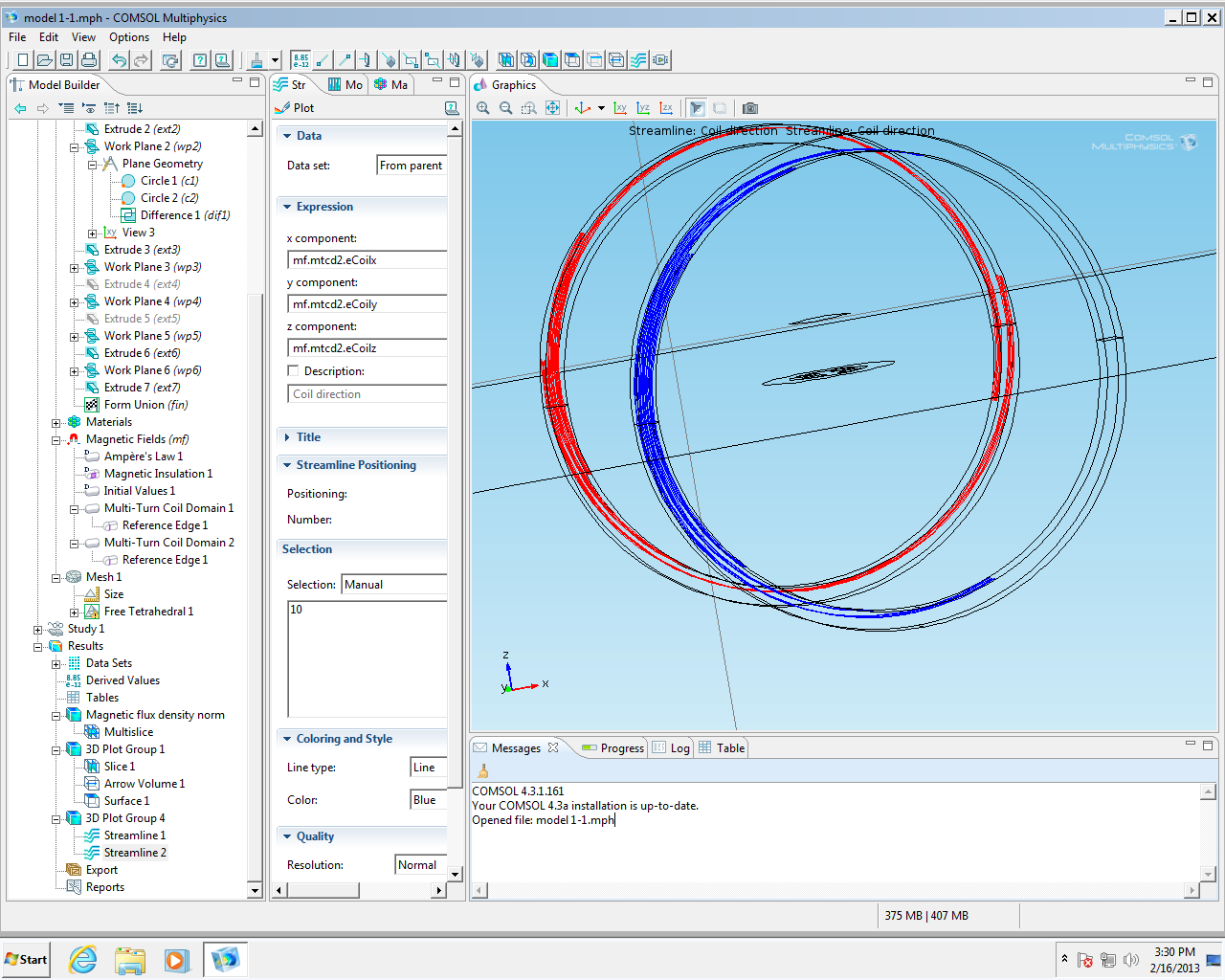Open the Line type dropdown
This screenshot has height=980, width=1225.
(x=429, y=768)
